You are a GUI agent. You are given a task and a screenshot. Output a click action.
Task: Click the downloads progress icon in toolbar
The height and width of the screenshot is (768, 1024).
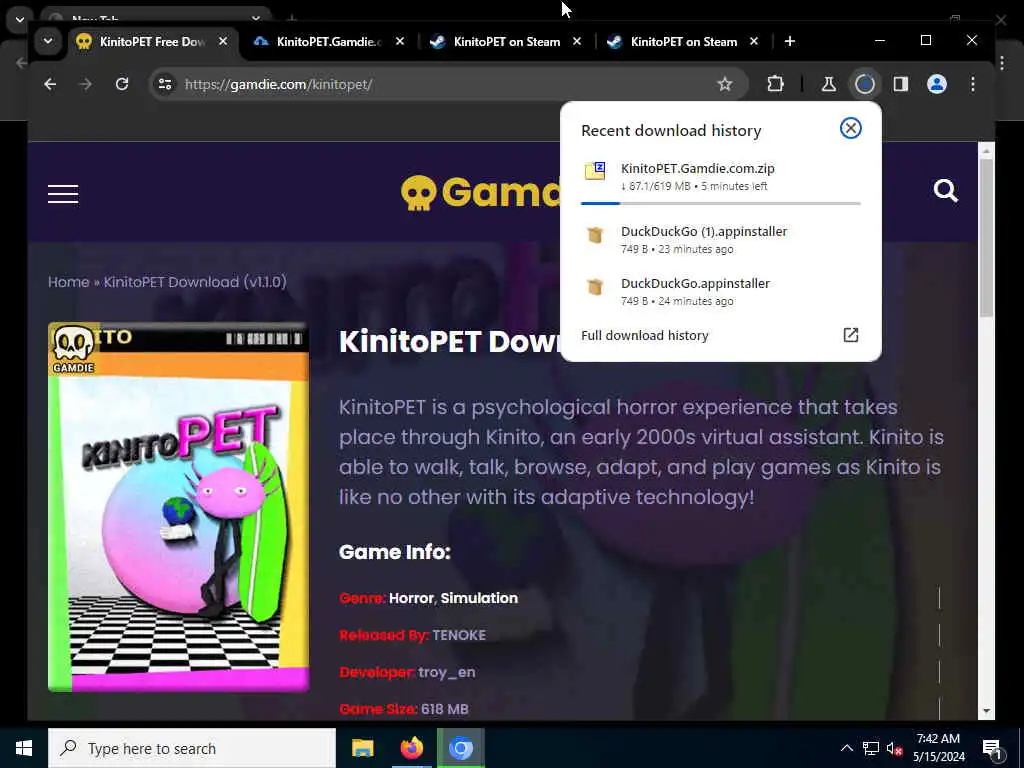point(865,84)
